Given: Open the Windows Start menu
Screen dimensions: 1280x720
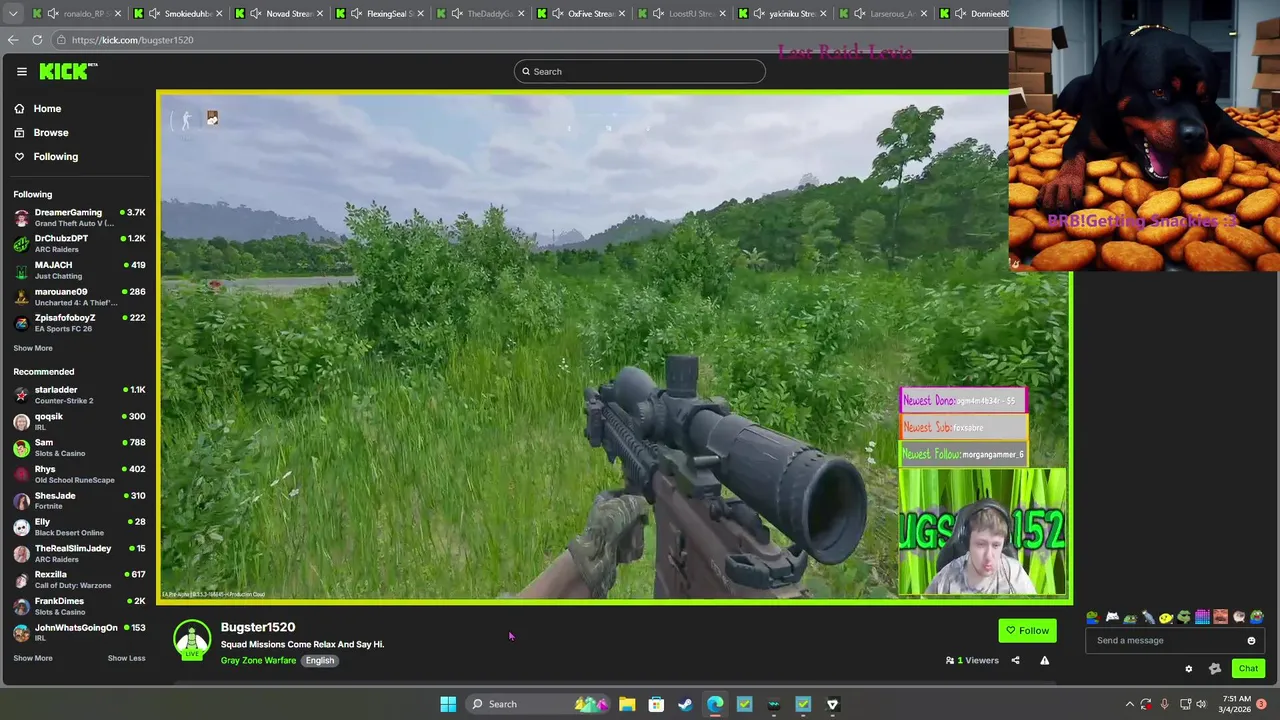Looking at the screenshot, I should [448, 704].
